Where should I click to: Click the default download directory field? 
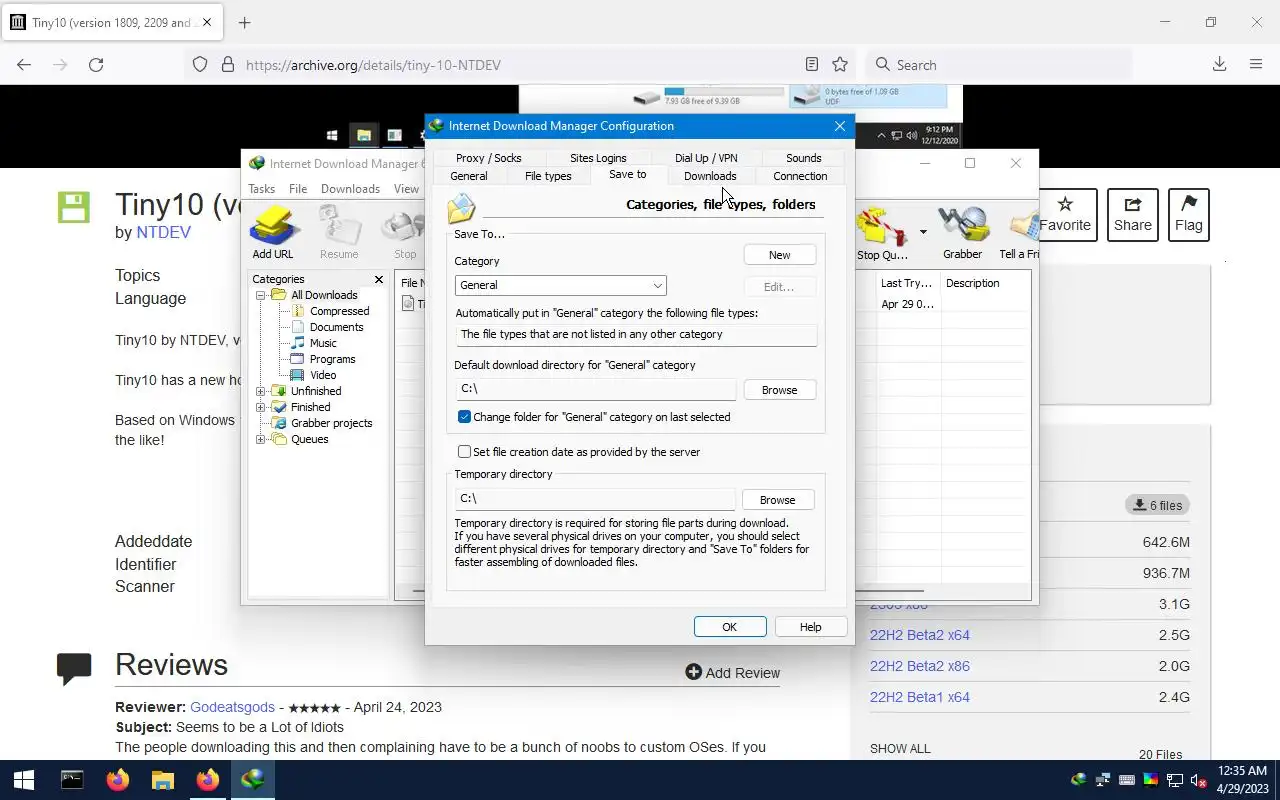click(596, 389)
